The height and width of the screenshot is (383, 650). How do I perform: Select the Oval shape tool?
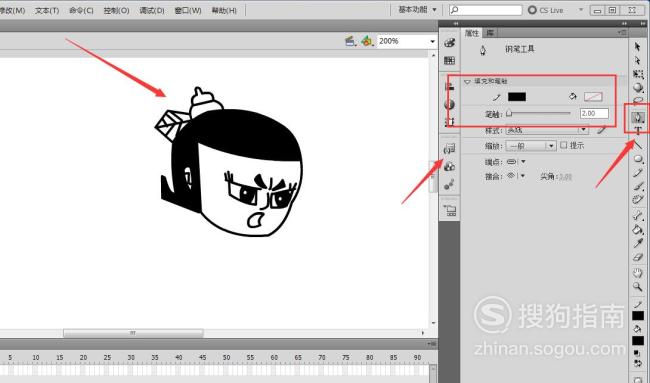638,159
